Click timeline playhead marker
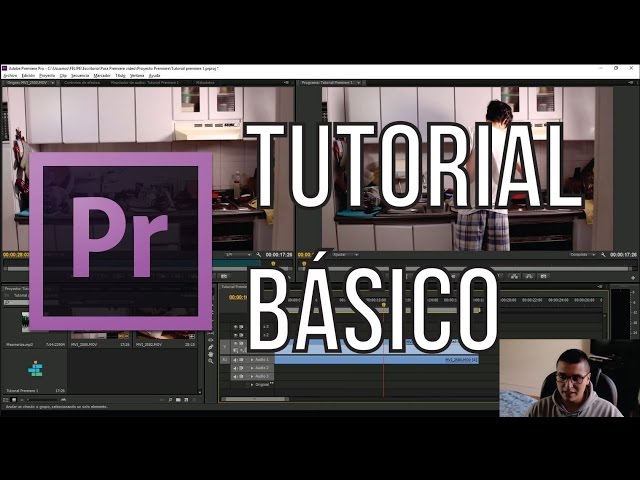 point(384,304)
